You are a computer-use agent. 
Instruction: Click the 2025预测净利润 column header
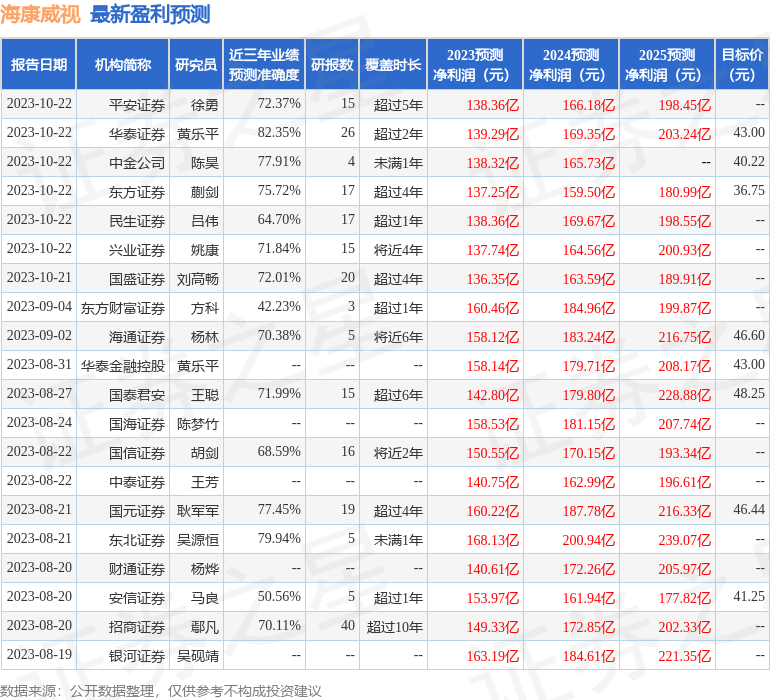tap(667, 64)
